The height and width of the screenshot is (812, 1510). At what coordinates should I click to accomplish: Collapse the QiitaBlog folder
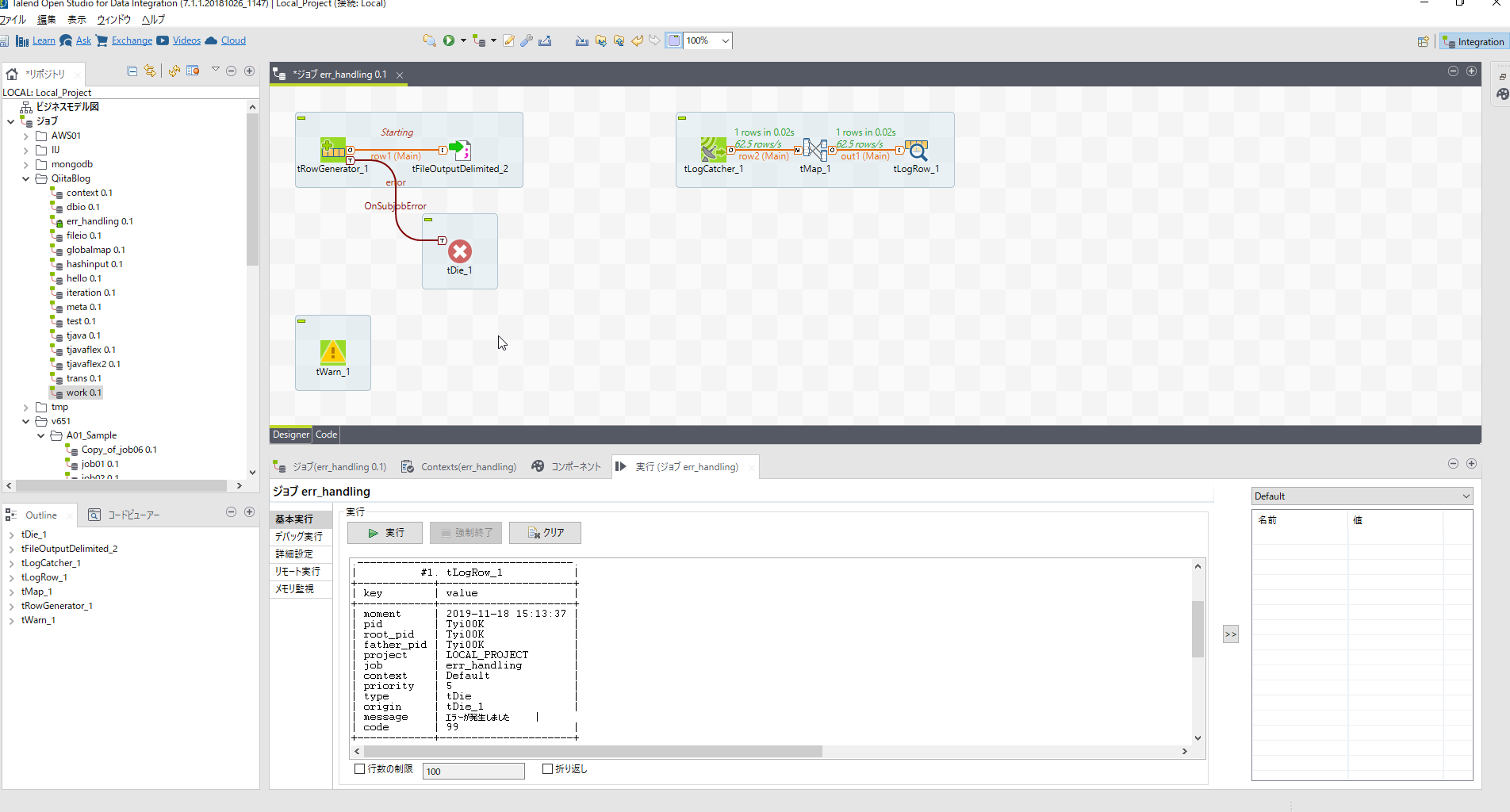26,178
